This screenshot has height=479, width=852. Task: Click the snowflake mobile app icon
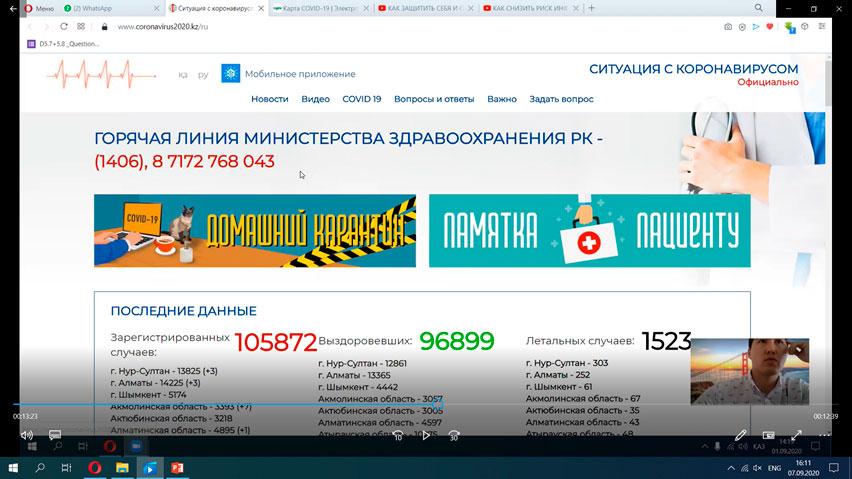tap(231, 74)
